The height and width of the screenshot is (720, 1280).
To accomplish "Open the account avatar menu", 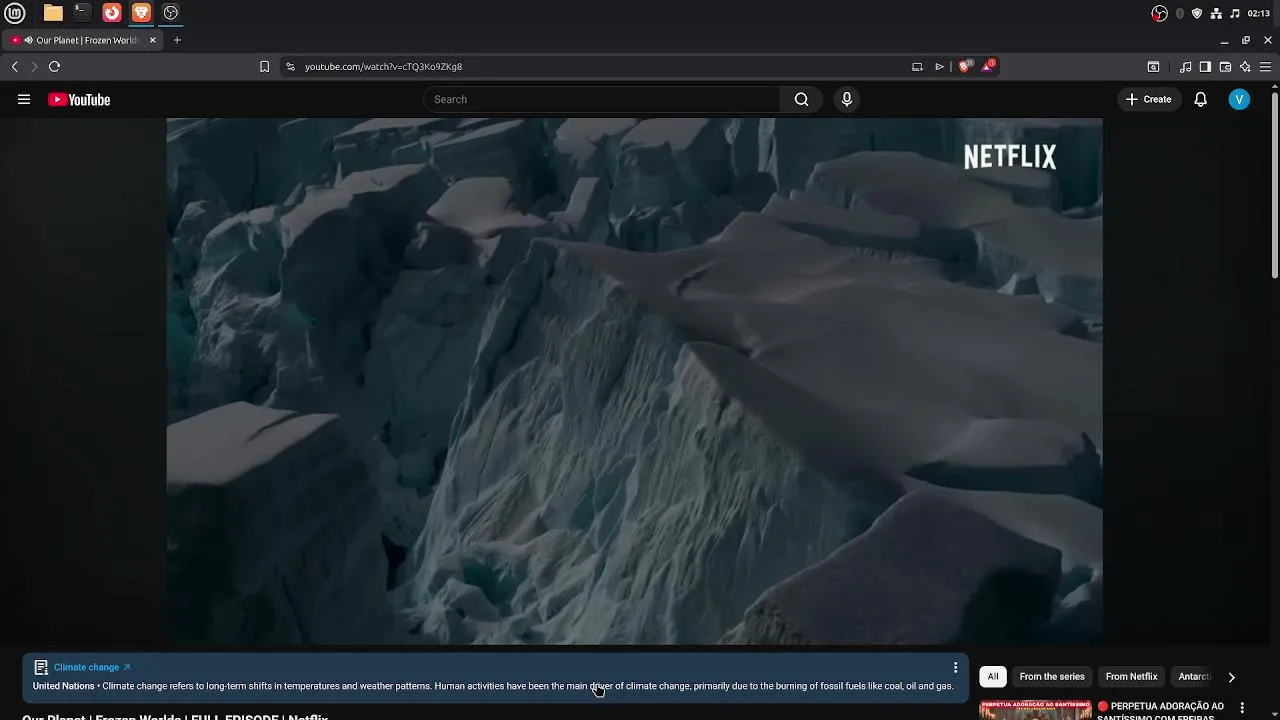I will [1239, 99].
